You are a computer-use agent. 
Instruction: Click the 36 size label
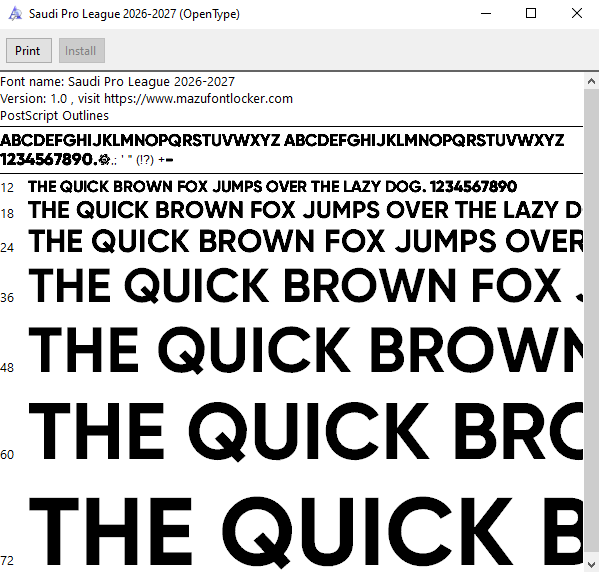click(7, 298)
